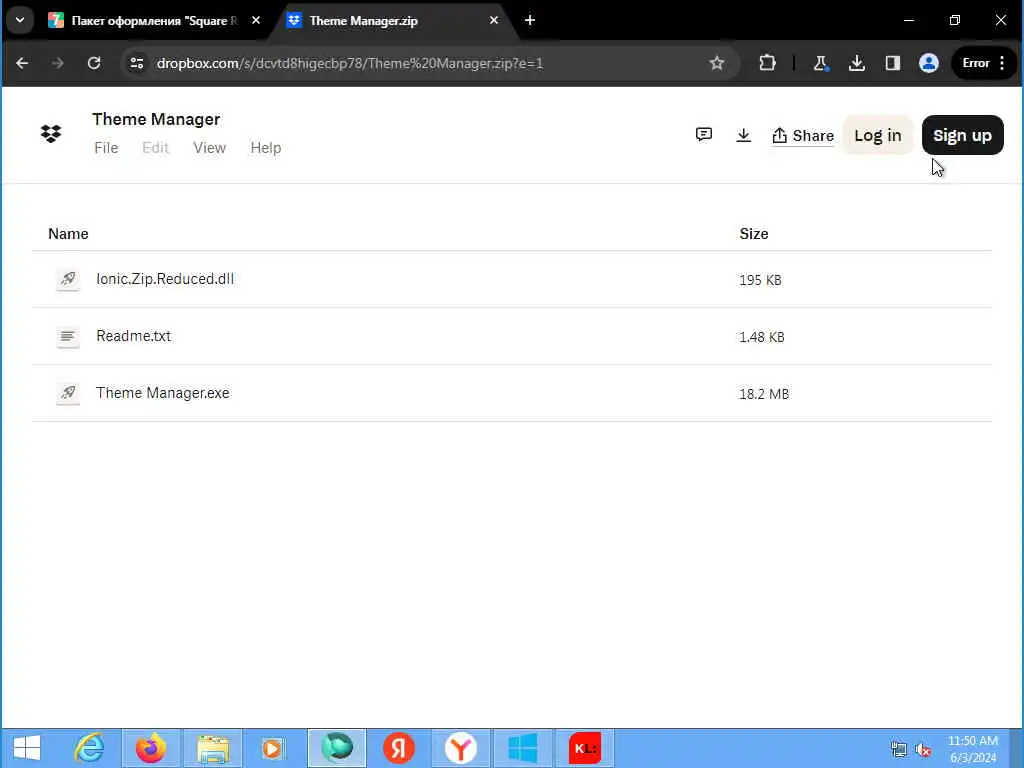The height and width of the screenshot is (768, 1024).
Task: Click the network tray icon
Action: point(899,750)
